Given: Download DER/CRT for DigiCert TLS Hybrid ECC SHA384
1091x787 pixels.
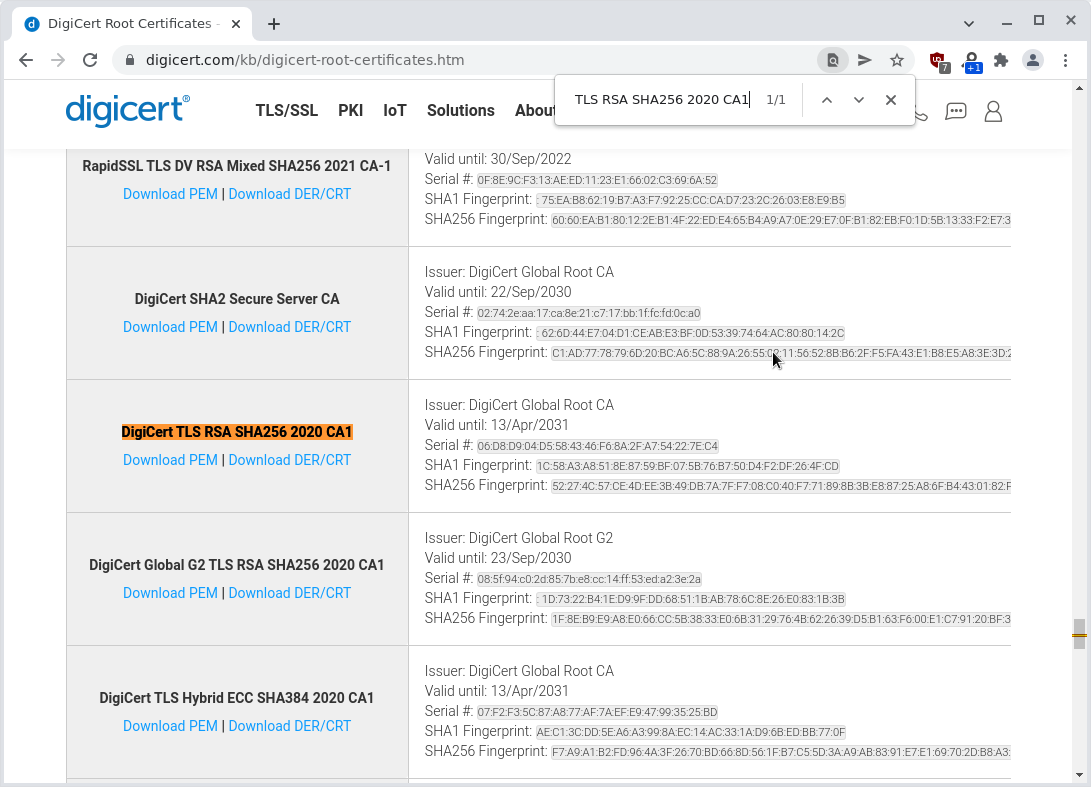Looking at the screenshot, I should pyautogui.click(x=289, y=726).
